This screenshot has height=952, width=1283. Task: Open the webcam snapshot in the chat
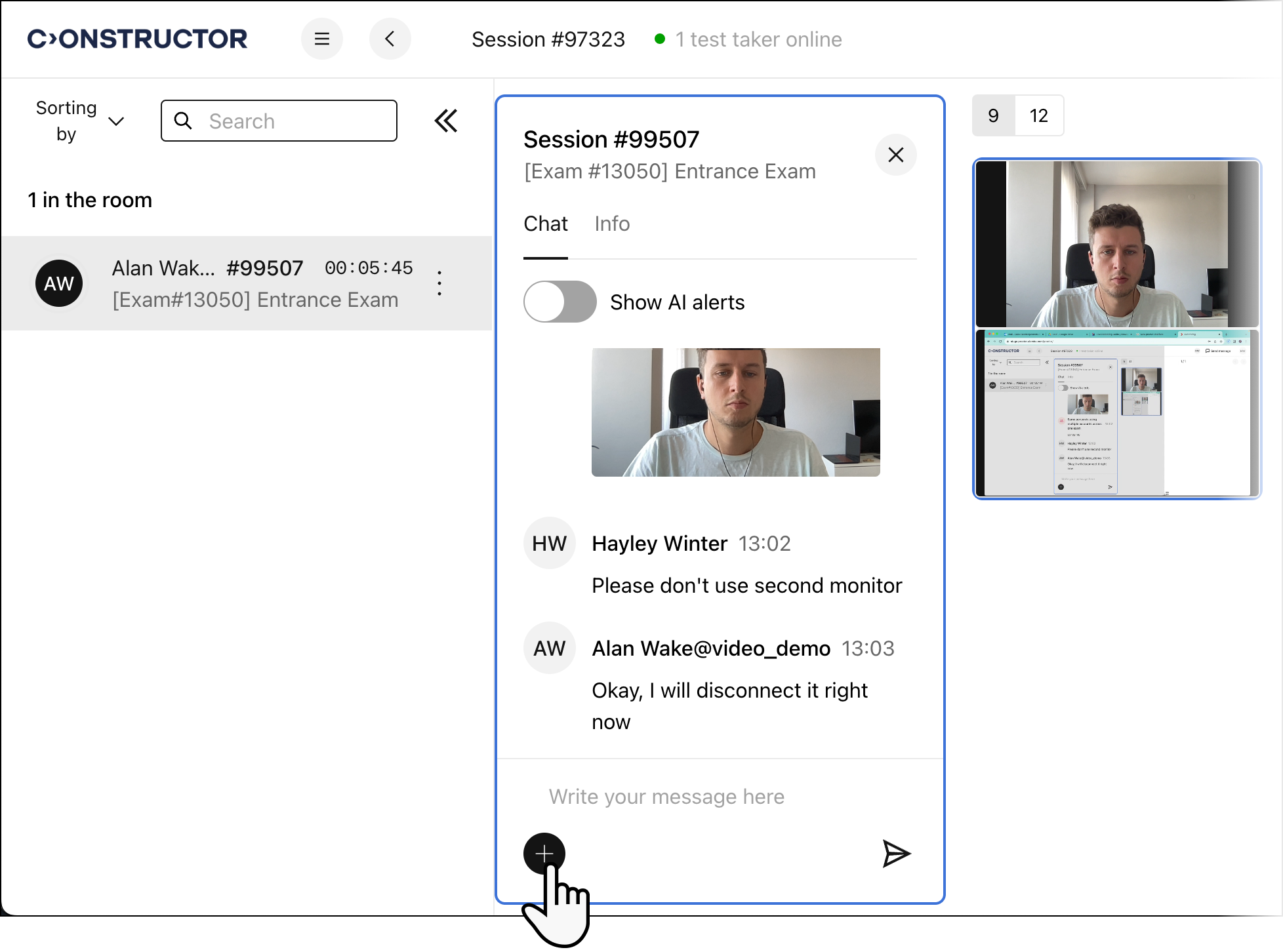coord(735,412)
